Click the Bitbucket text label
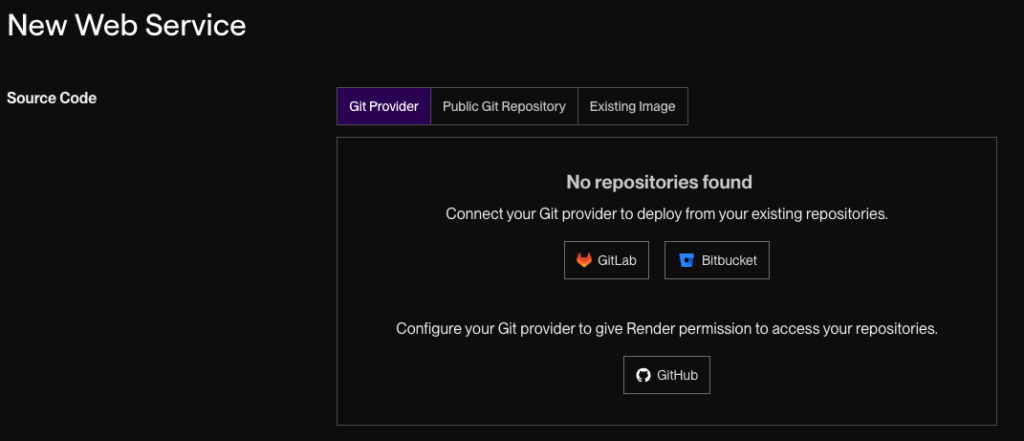 pos(730,261)
